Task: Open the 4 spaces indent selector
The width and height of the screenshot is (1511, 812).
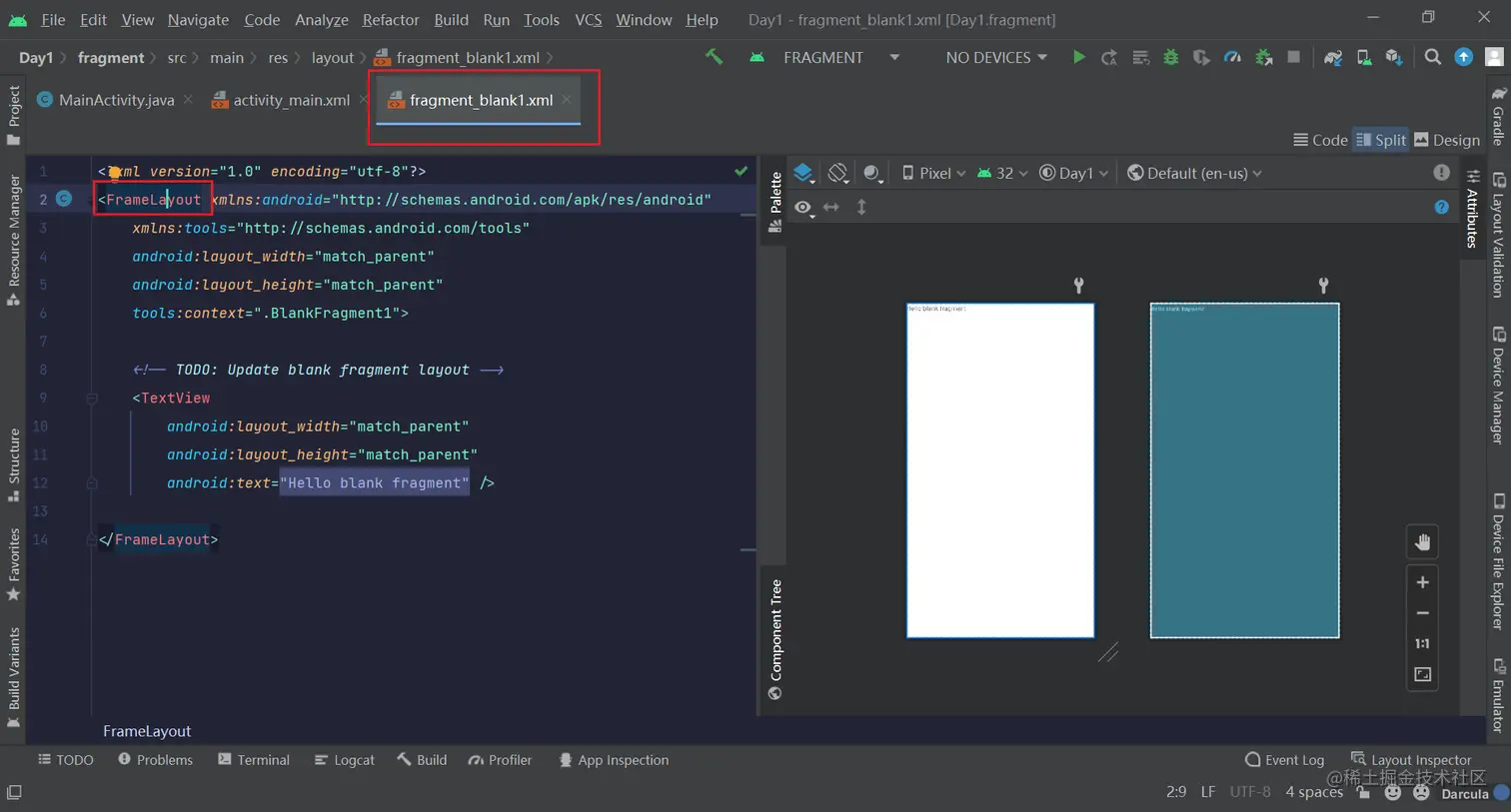Action: coord(1313,792)
